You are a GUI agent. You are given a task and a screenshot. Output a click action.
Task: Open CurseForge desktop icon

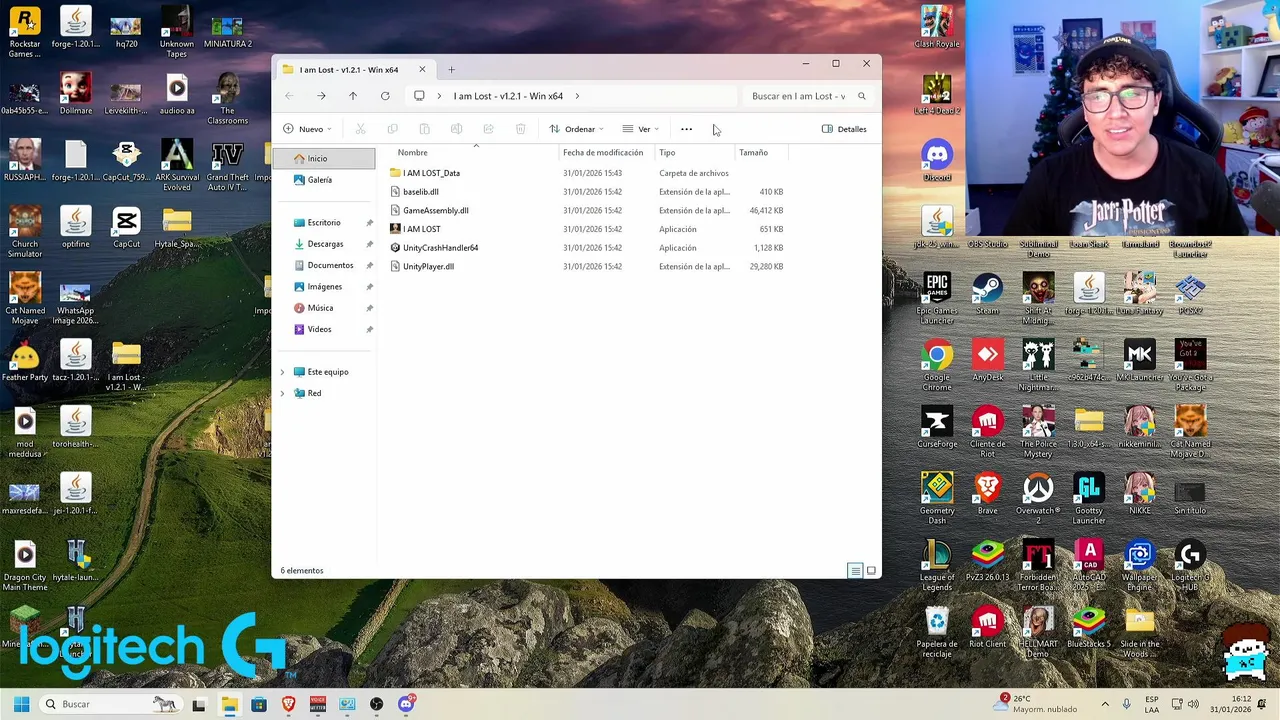(x=937, y=427)
